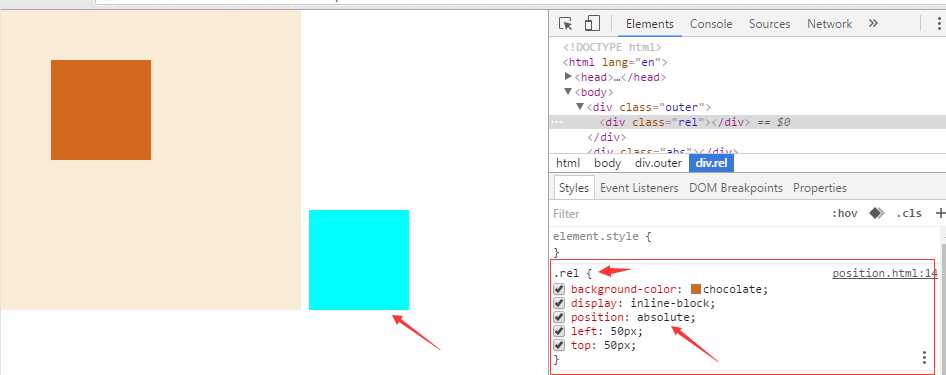Uncheck the position absolute checkbox

[x=559, y=317]
